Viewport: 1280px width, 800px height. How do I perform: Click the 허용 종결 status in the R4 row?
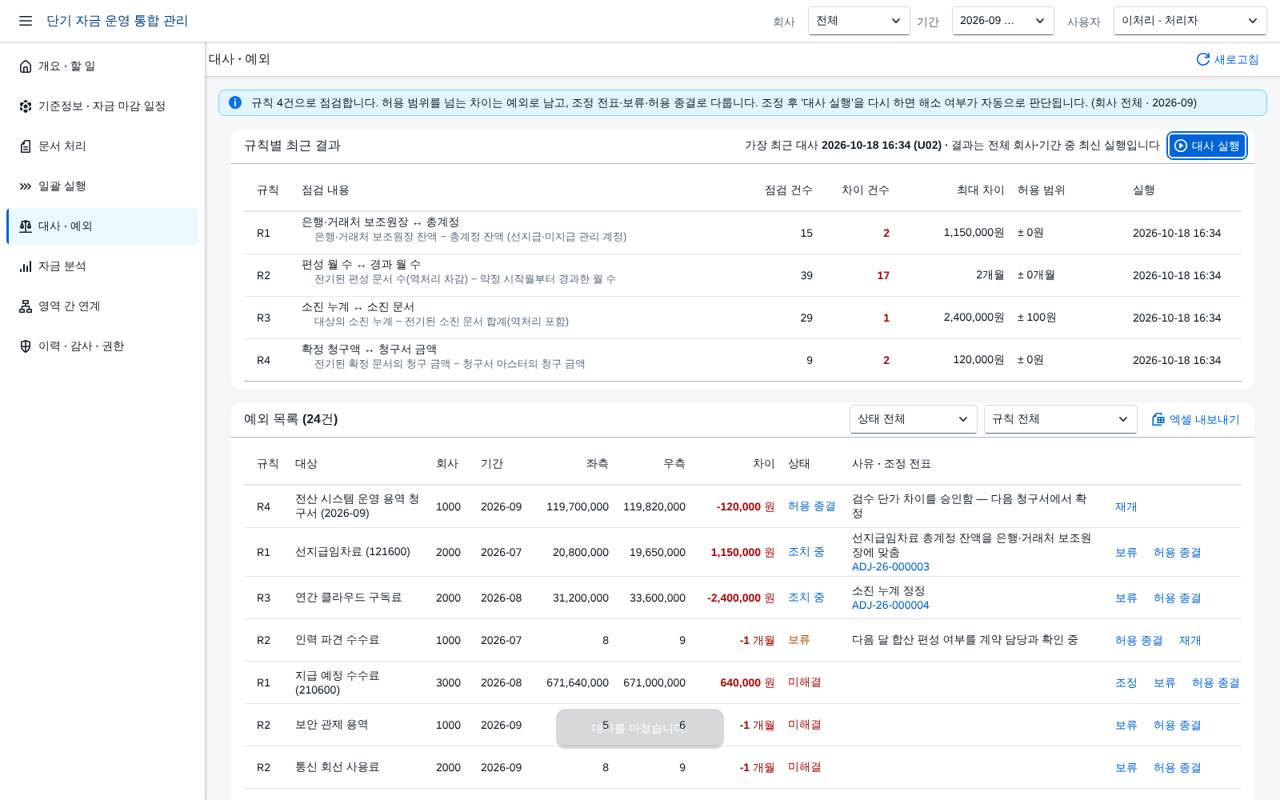(812, 506)
